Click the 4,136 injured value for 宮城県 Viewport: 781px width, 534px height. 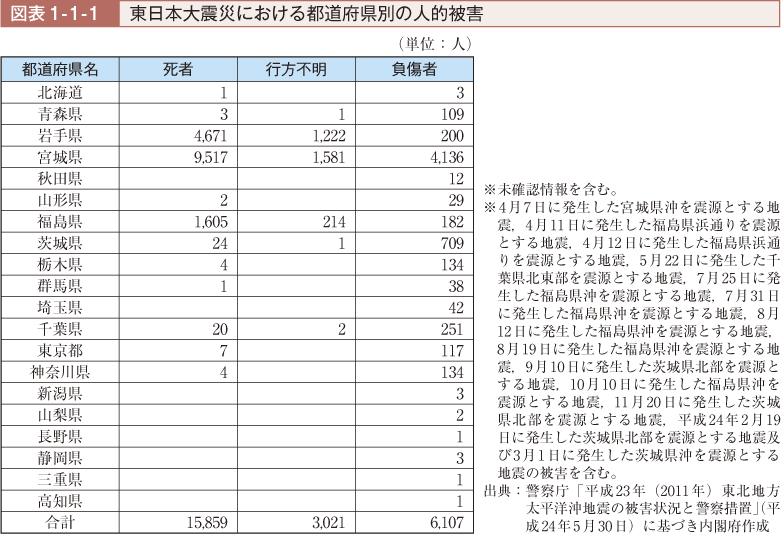click(x=447, y=157)
